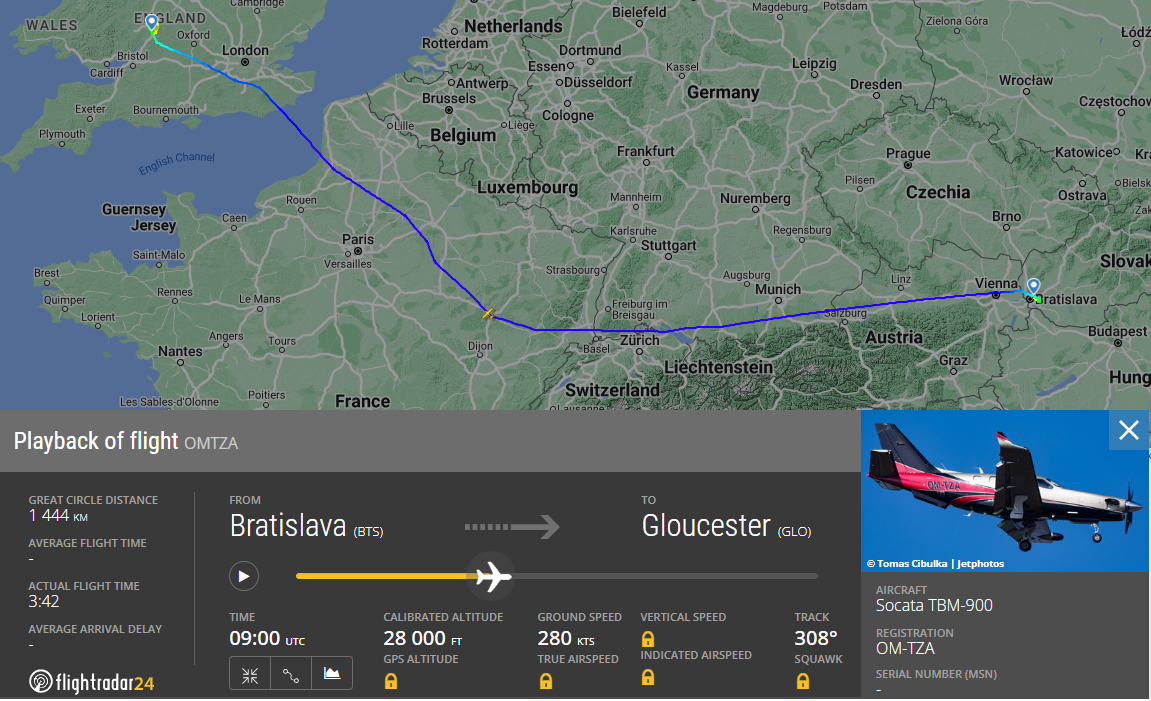1151x701 pixels.
Task: Click the Gloucester destination pin on map
Action: coord(152,22)
